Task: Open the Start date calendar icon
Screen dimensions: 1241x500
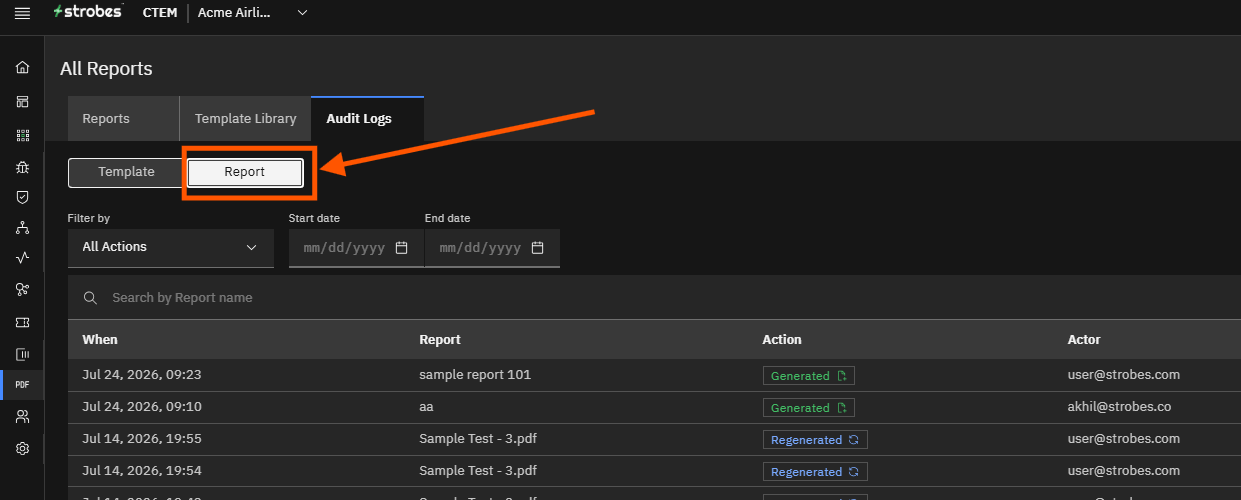Action: pos(402,248)
